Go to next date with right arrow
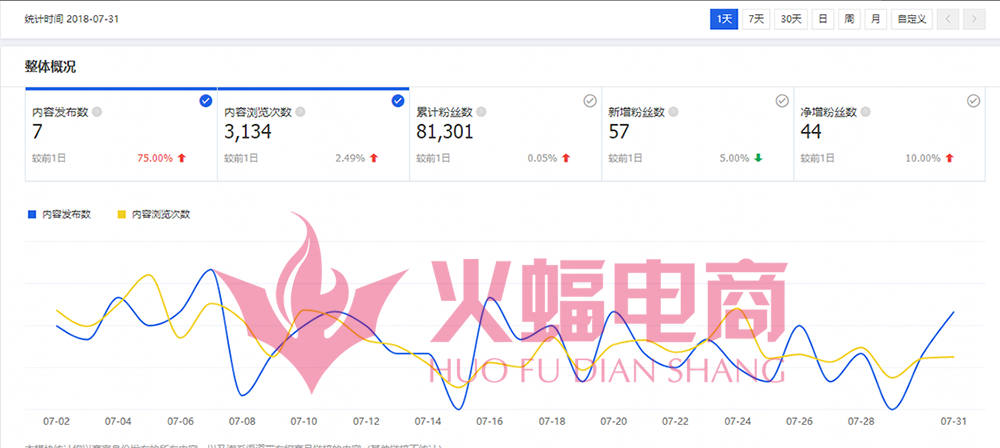The height and width of the screenshot is (448, 1000). pyautogui.click(x=974, y=19)
